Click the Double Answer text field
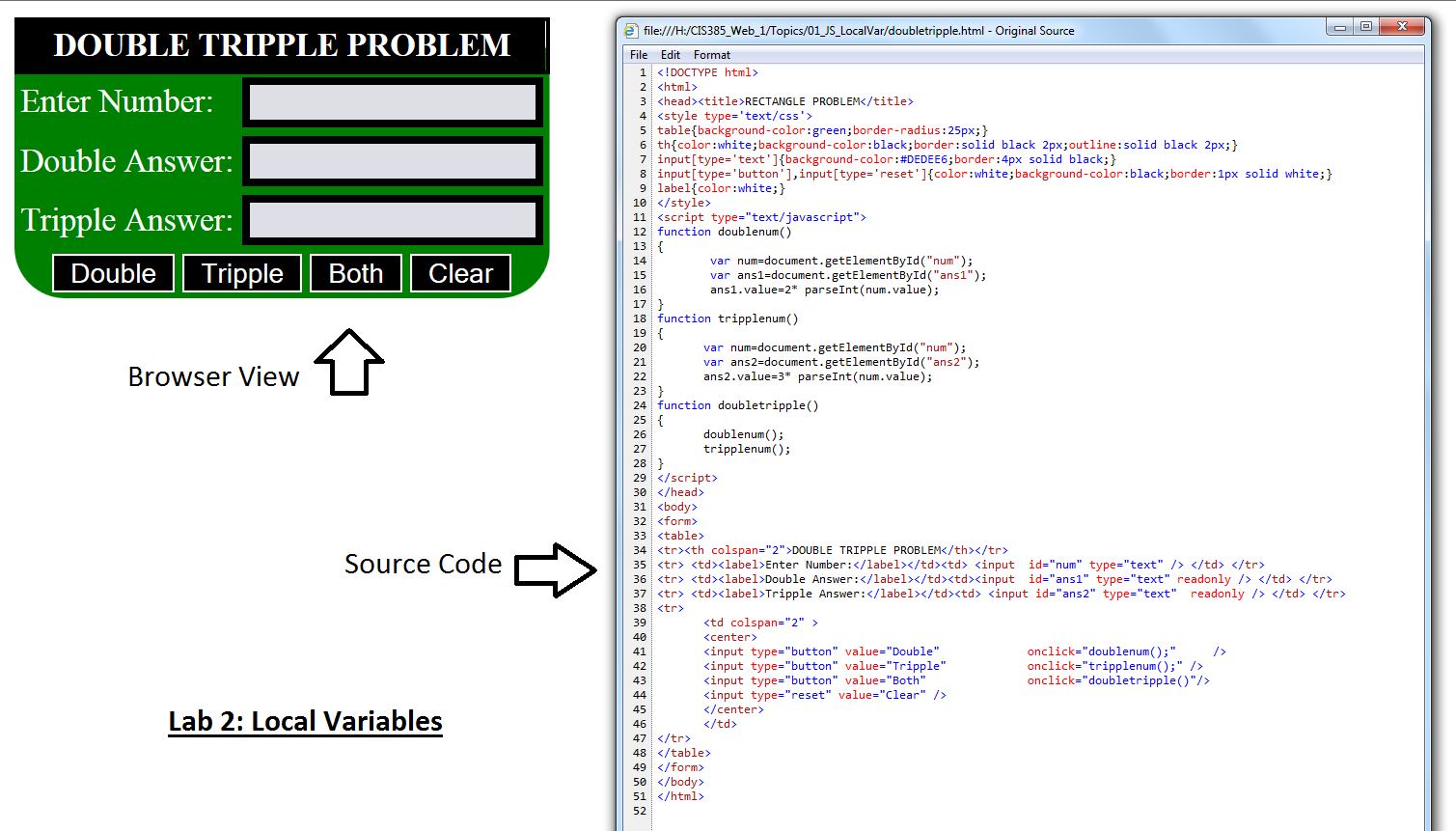The width and height of the screenshot is (1456, 831). pyautogui.click(x=392, y=161)
